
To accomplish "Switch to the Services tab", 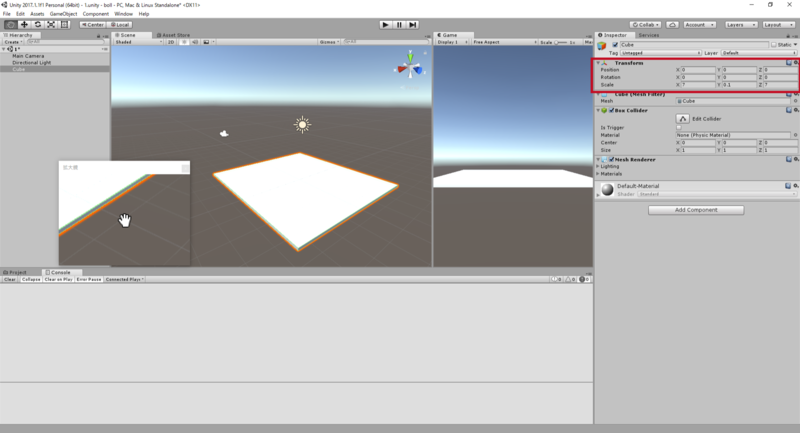I will point(648,35).
